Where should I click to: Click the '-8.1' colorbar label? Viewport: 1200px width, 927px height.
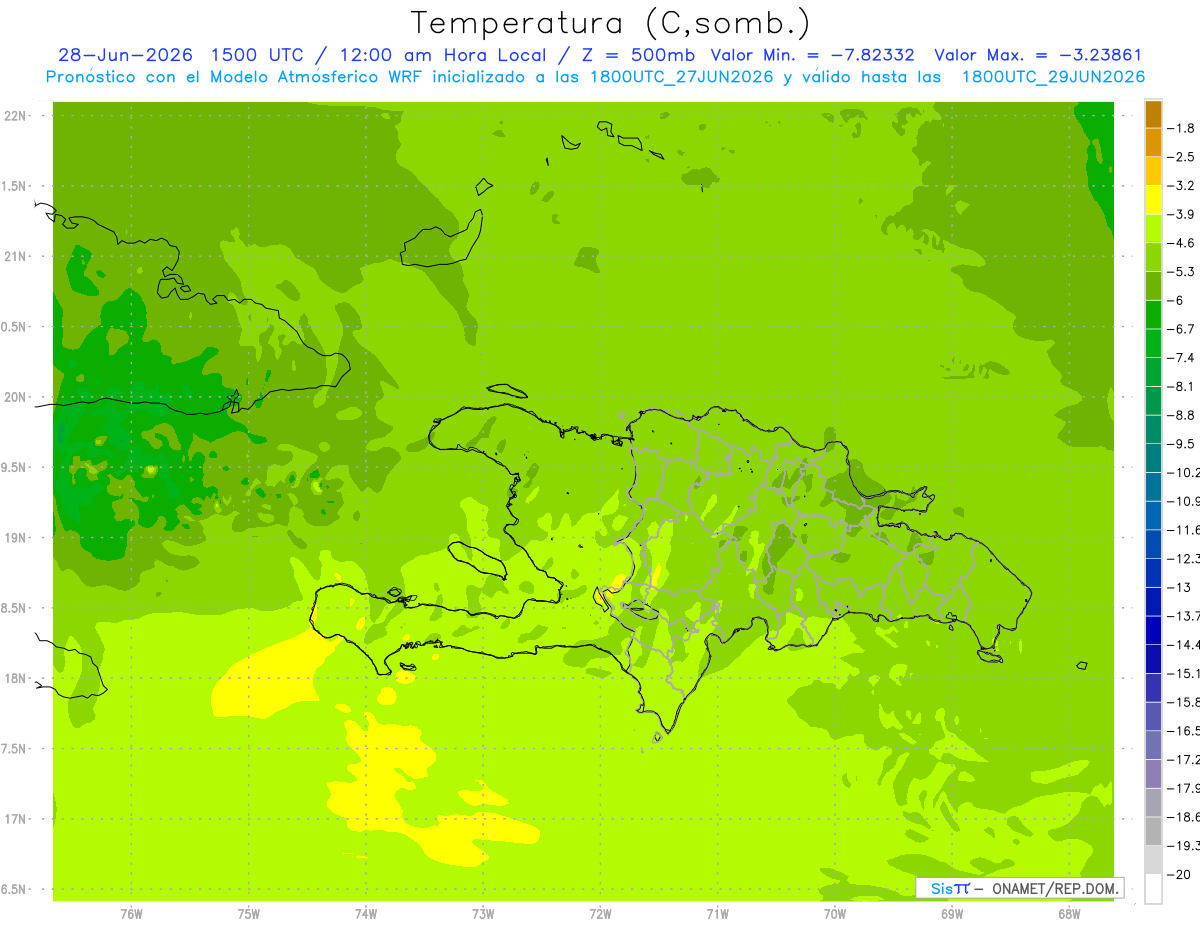pyautogui.click(x=1182, y=387)
